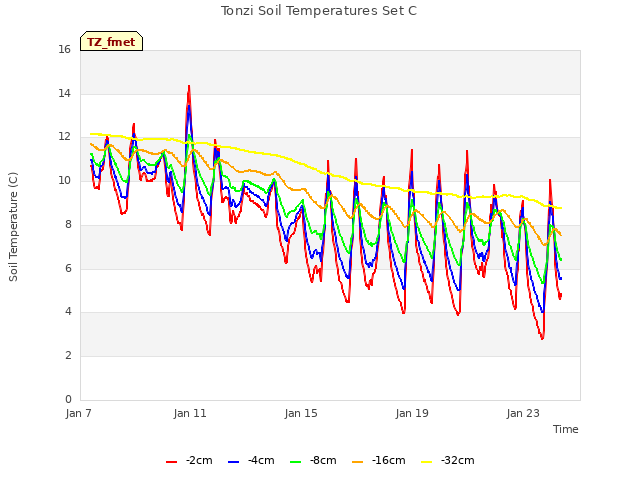Click the Jan 23 x-axis label

point(523,413)
